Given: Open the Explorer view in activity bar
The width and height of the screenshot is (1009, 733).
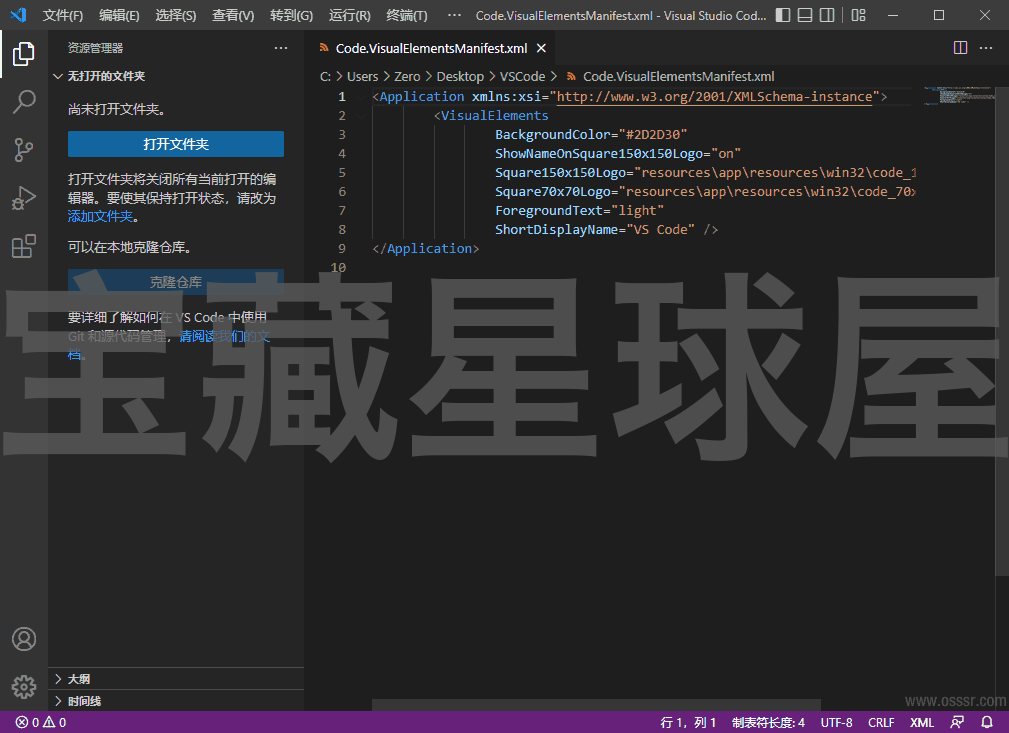Looking at the screenshot, I should click(24, 53).
